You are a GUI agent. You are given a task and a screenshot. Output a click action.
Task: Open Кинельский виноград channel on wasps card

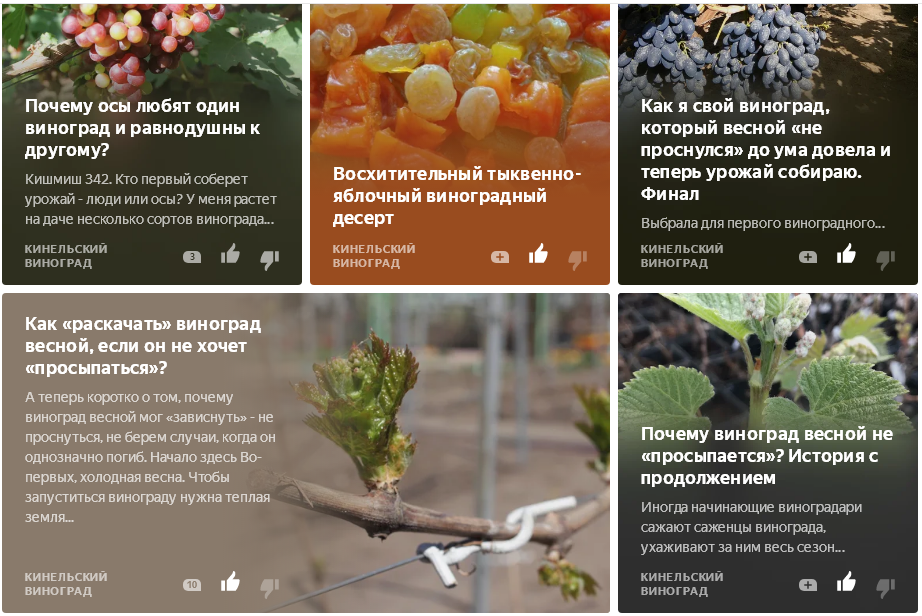[x=66, y=256]
